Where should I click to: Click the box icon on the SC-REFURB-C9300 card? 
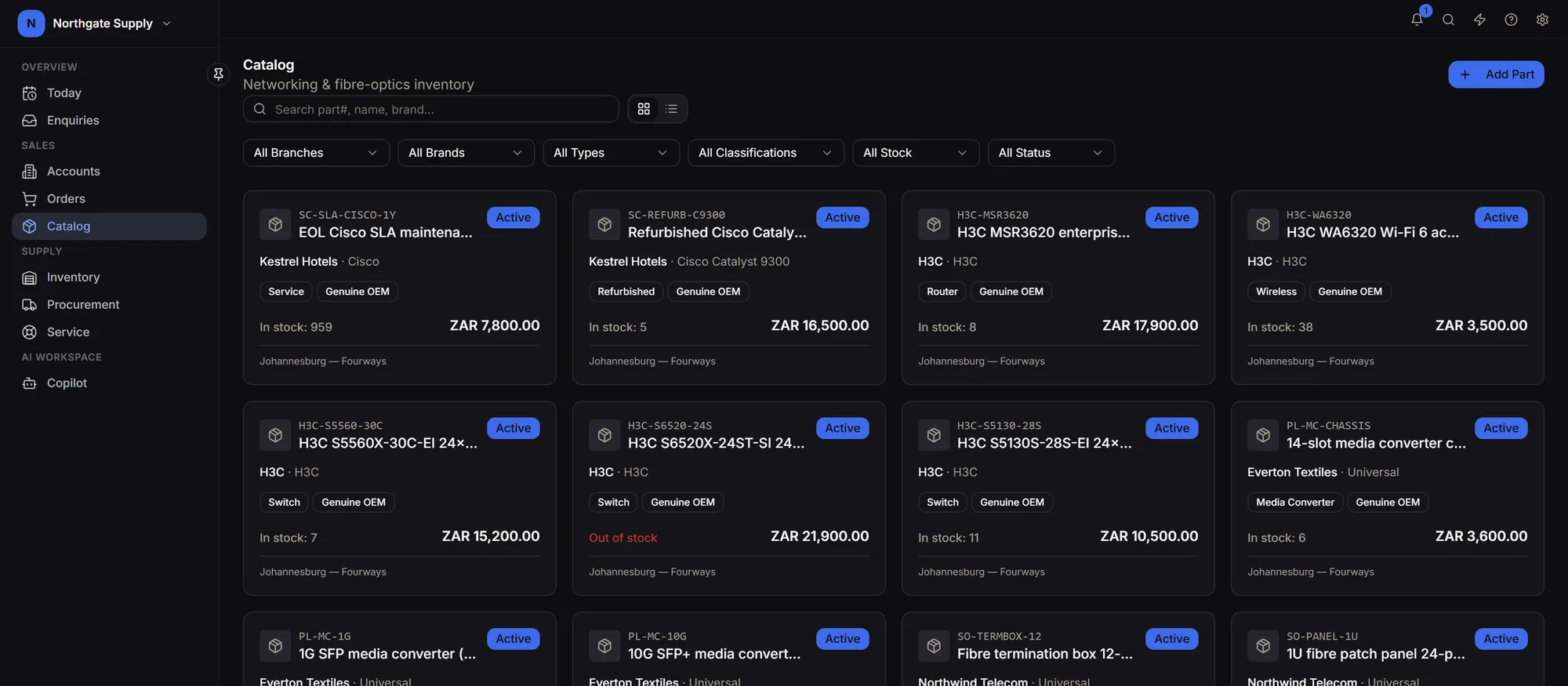click(604, 224)
